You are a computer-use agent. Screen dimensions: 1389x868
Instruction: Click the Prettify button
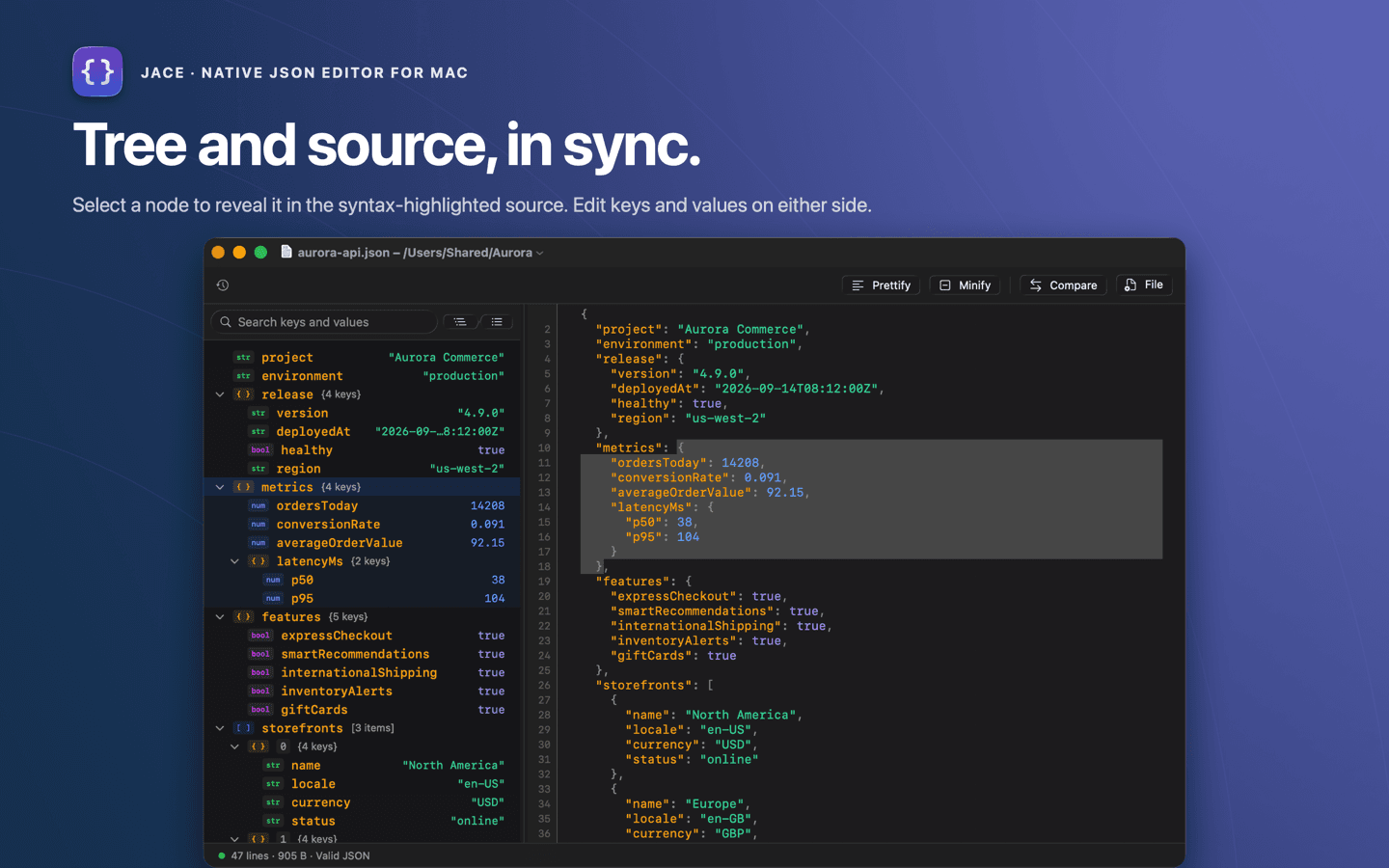(882, 285)
